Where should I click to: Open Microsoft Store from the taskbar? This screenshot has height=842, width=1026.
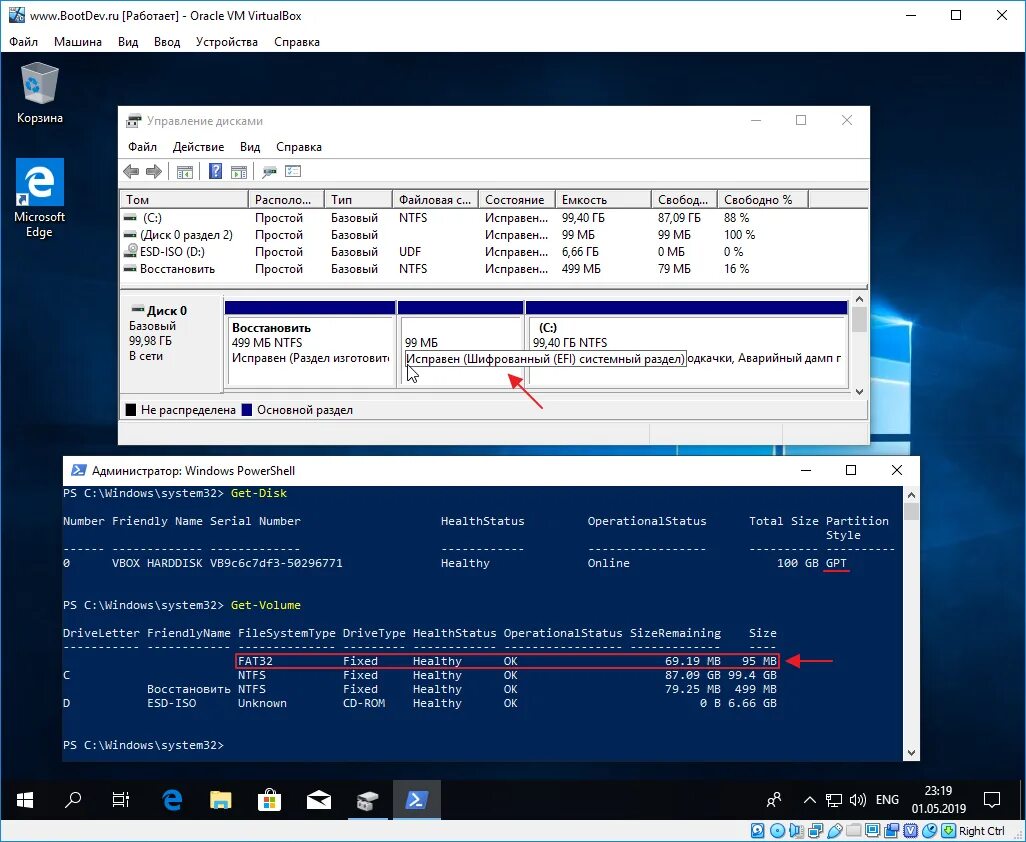(270, 799)
